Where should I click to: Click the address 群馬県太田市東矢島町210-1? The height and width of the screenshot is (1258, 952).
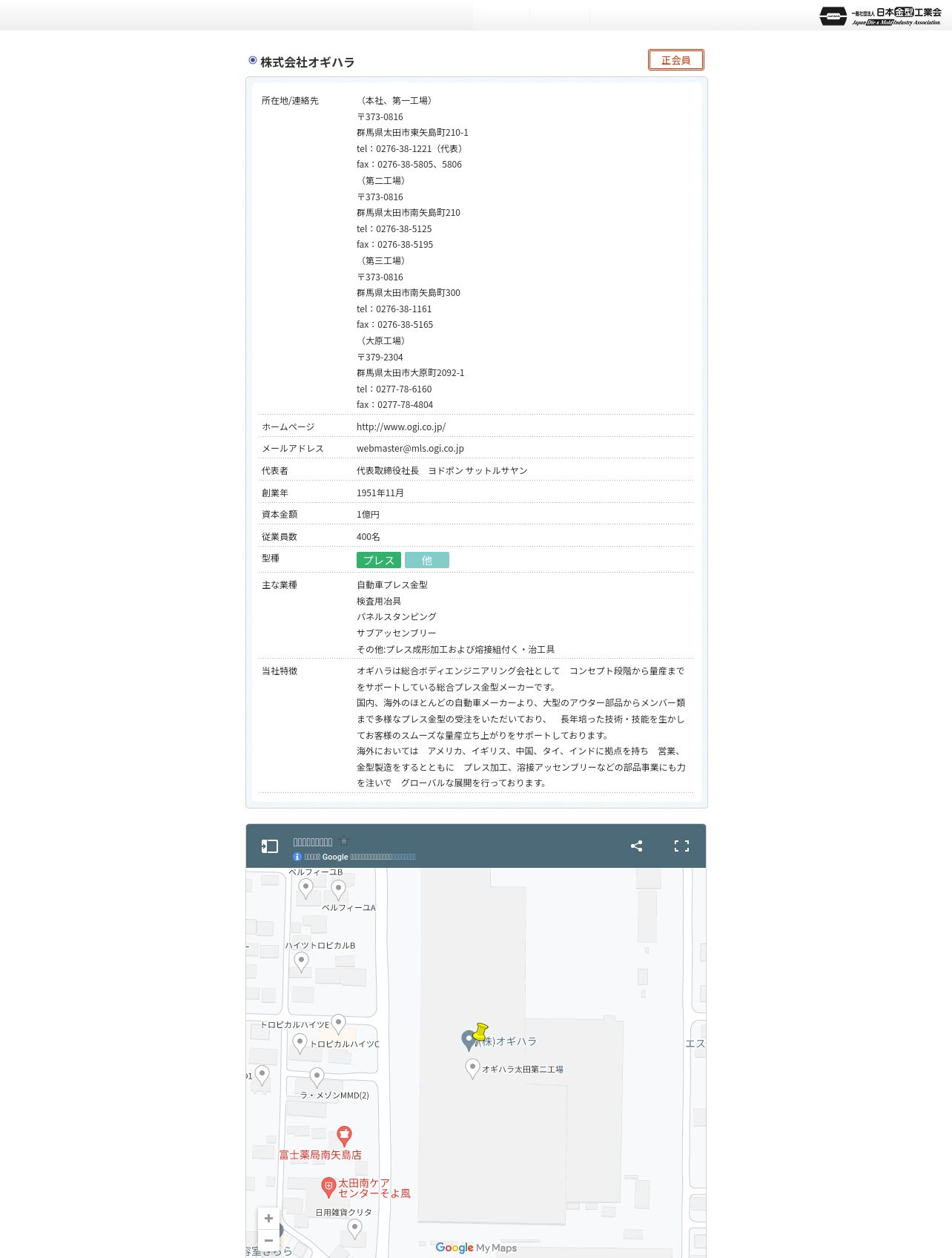tap(412, 132)
